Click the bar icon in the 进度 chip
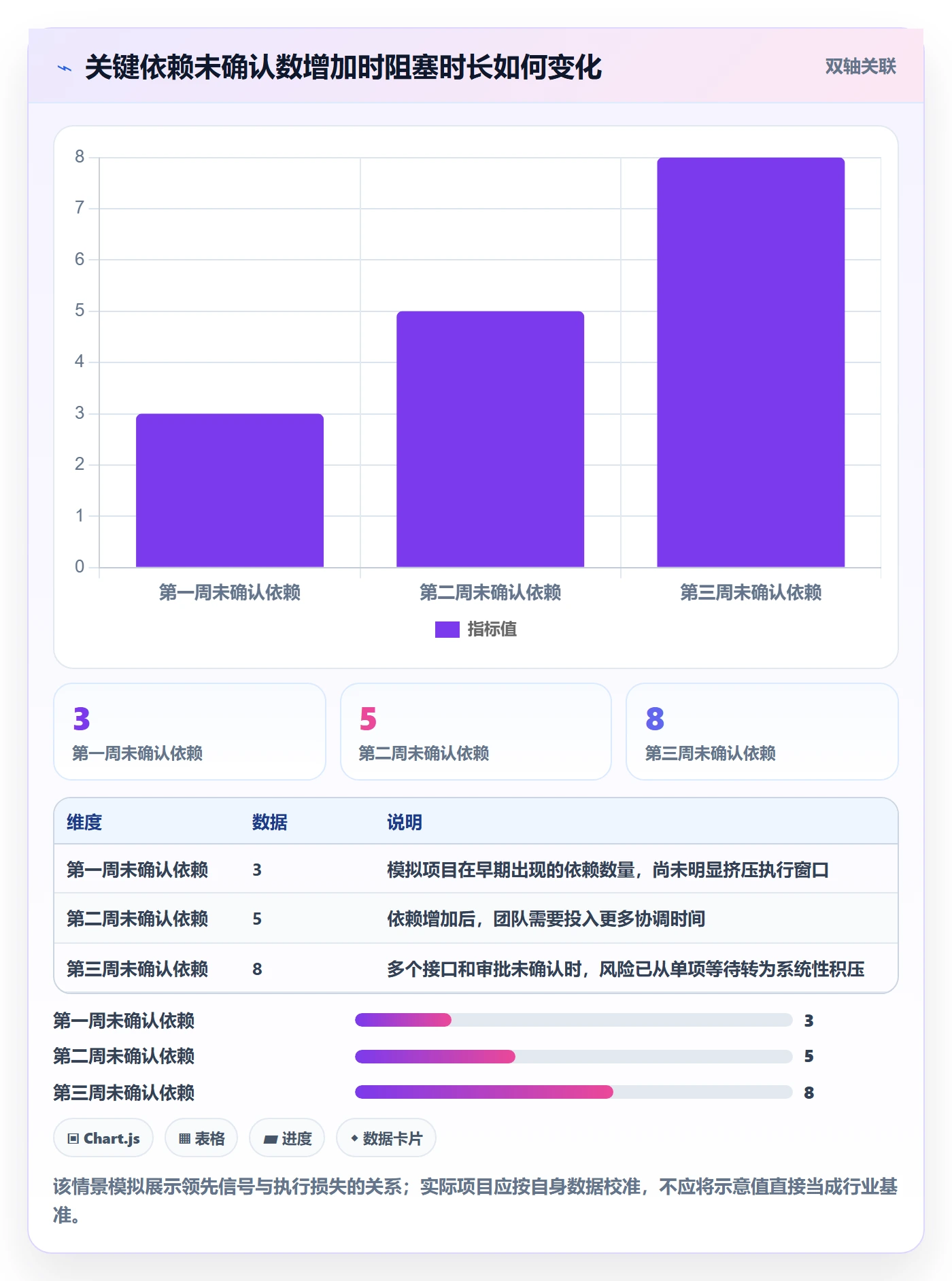952x1281 pixels. pyautogui.click(x=271, y=1140)
